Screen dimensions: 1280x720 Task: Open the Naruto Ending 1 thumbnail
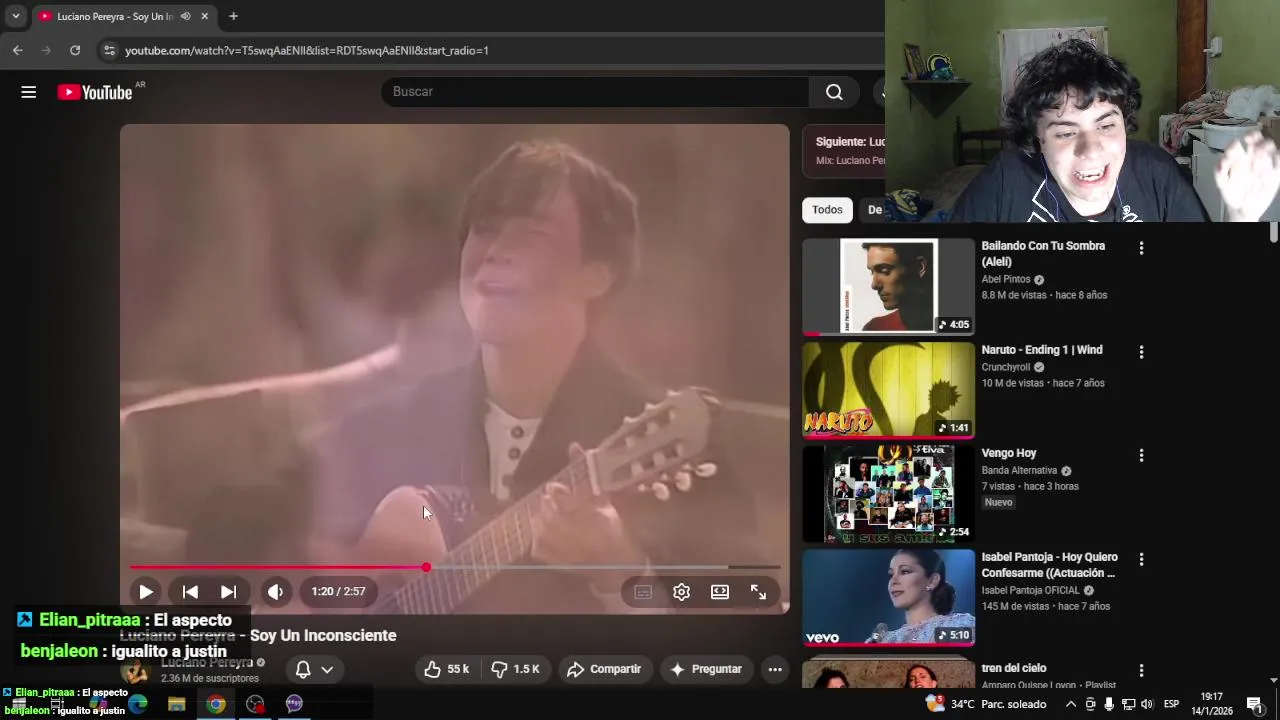click(888, 390)
